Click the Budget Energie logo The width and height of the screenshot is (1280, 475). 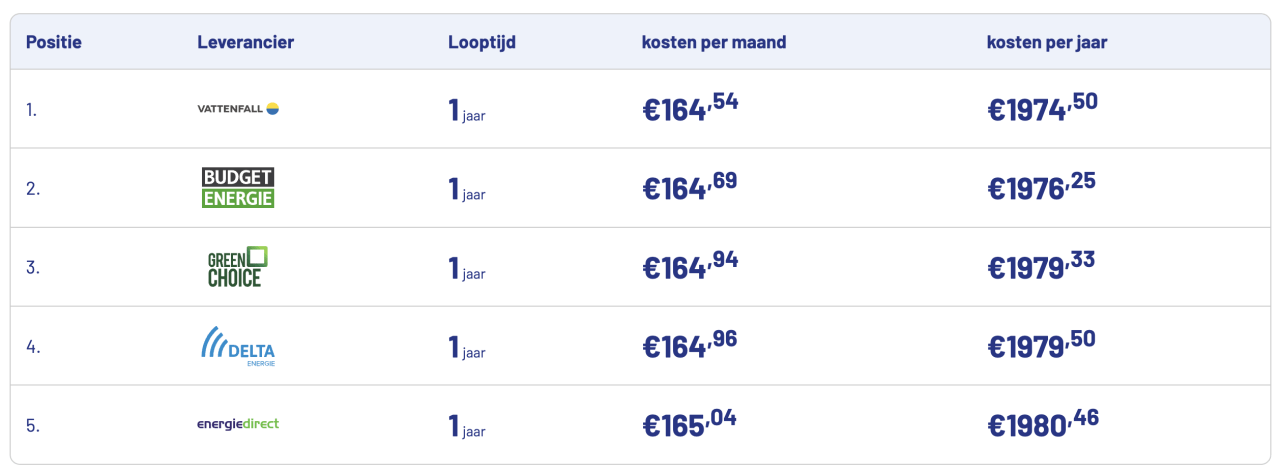pyautogui.click(x=238, y=188)
